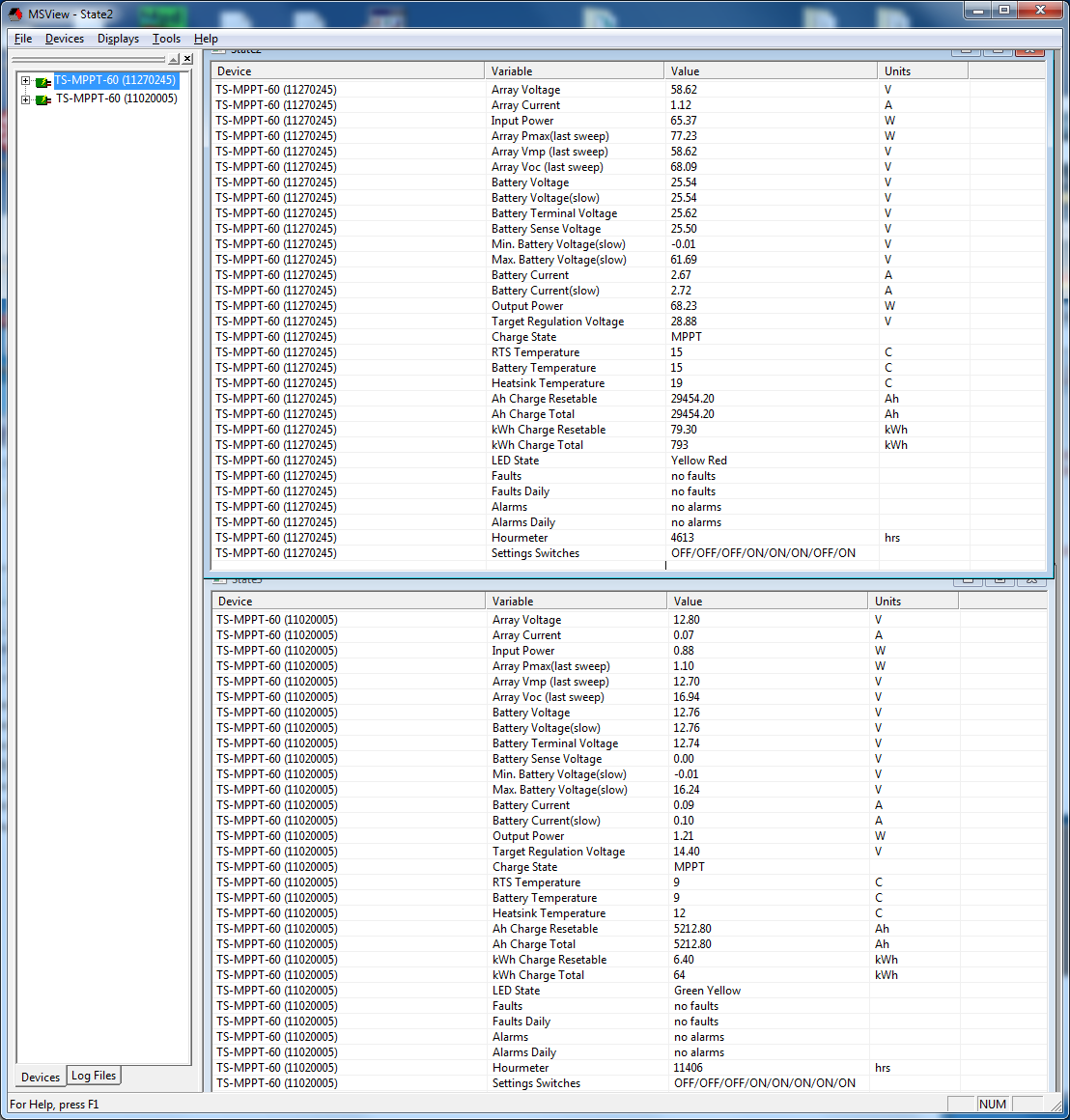The image size is (1070, 1120).
Task: Select TS-MPPT-60 (11270245) in device tree
Action: click(x=116, y=80)
